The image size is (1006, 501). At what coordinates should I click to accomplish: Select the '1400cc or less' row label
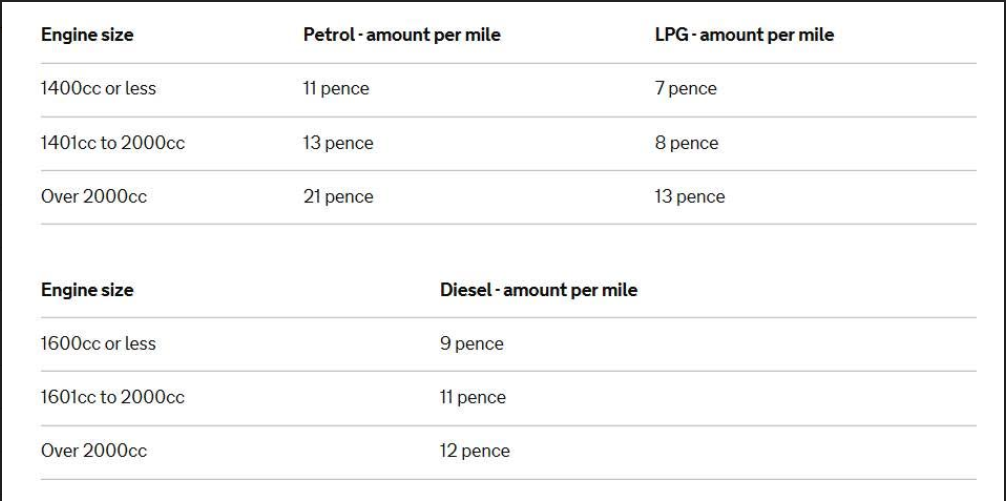pyautogui.click(x=98, y=88)
